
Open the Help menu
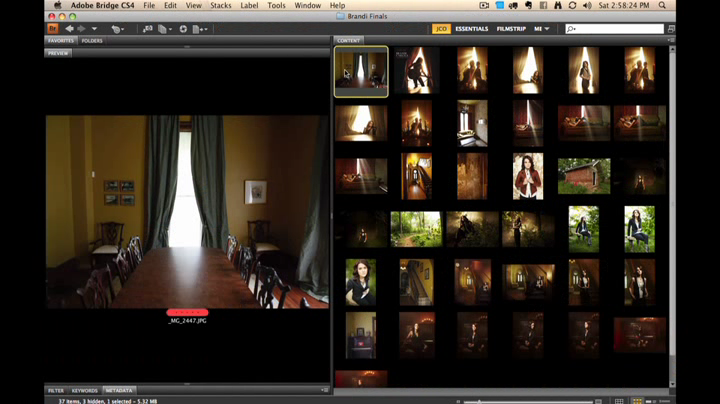coord(337,6)
